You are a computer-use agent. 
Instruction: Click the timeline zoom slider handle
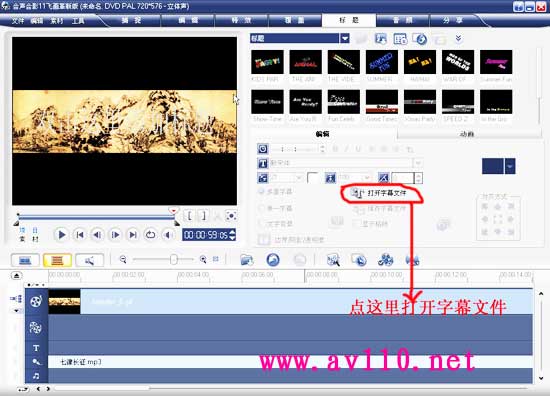coord(173,260)
